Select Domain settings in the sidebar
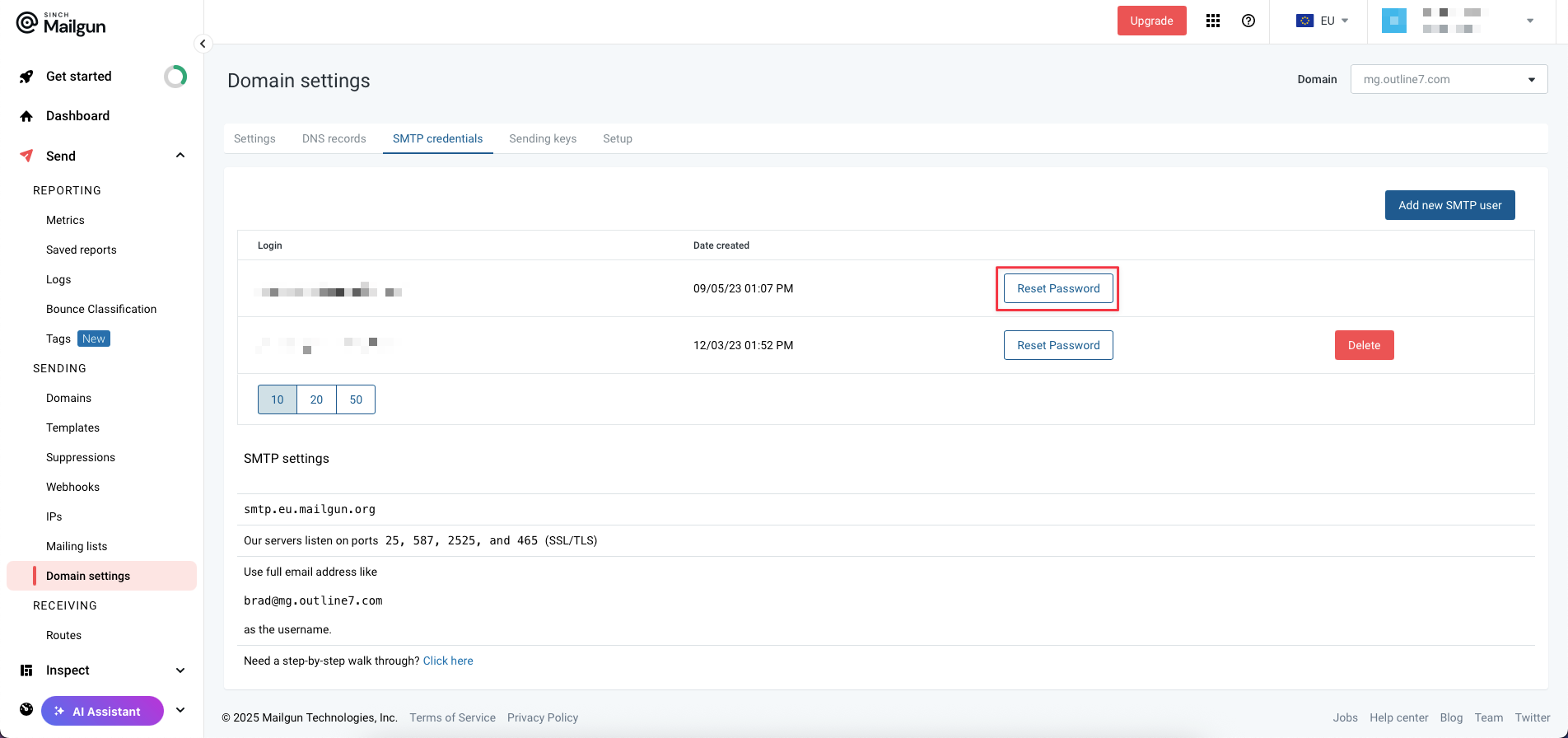Screen dimensions: 1568x738 tap(101, 576)
